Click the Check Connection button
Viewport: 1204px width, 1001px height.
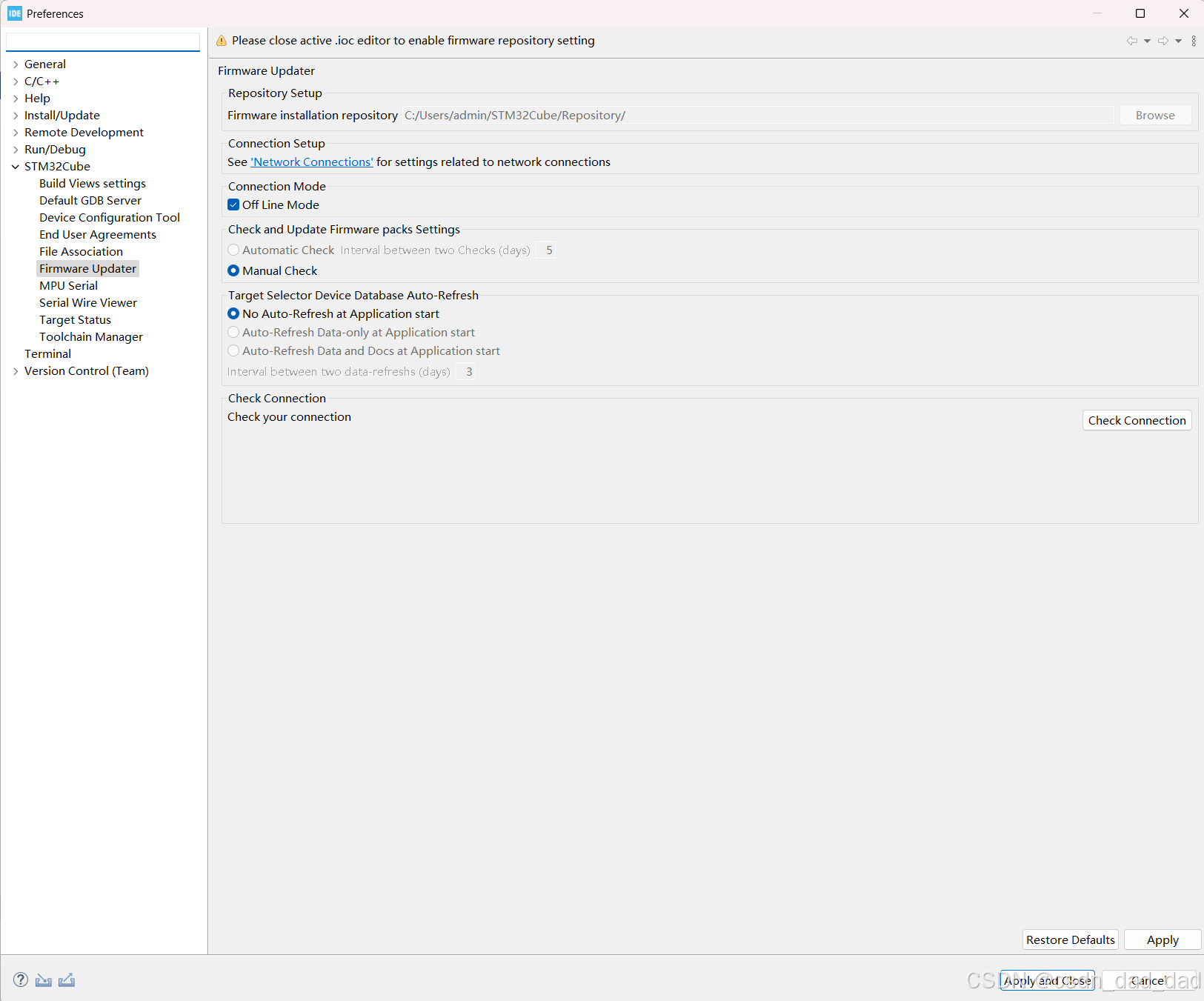[x=1137, y=420]
